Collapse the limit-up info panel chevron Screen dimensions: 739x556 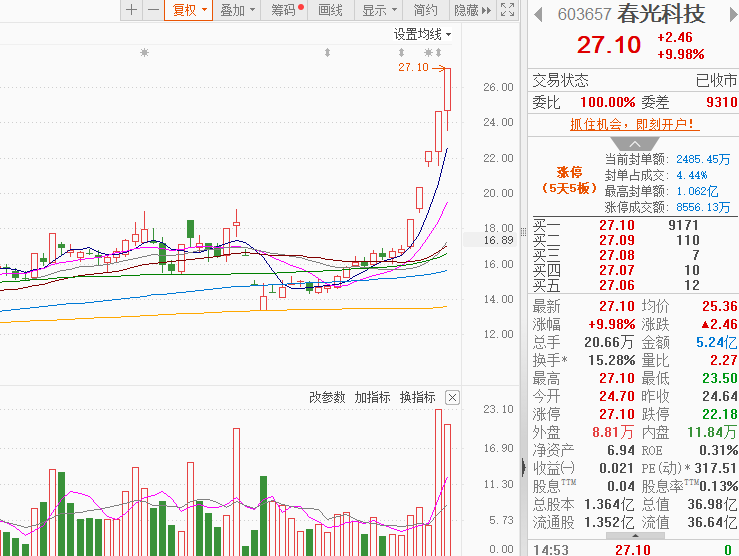(x=634, y=144)
